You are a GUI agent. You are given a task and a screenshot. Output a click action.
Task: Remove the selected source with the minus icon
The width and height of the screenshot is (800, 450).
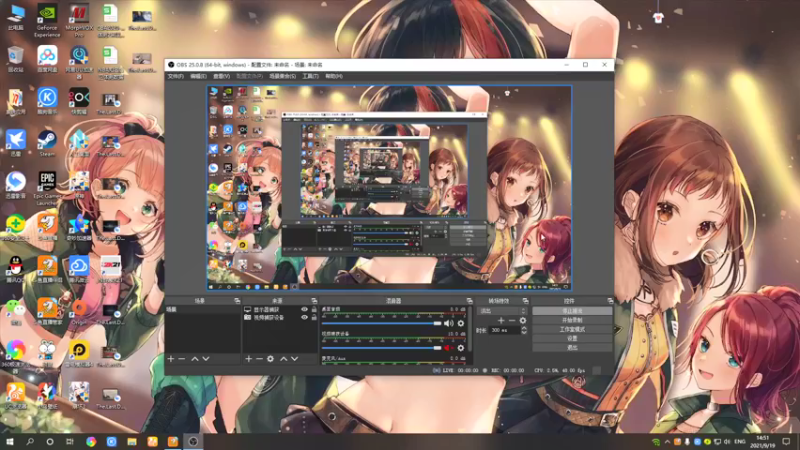point(259,359)
